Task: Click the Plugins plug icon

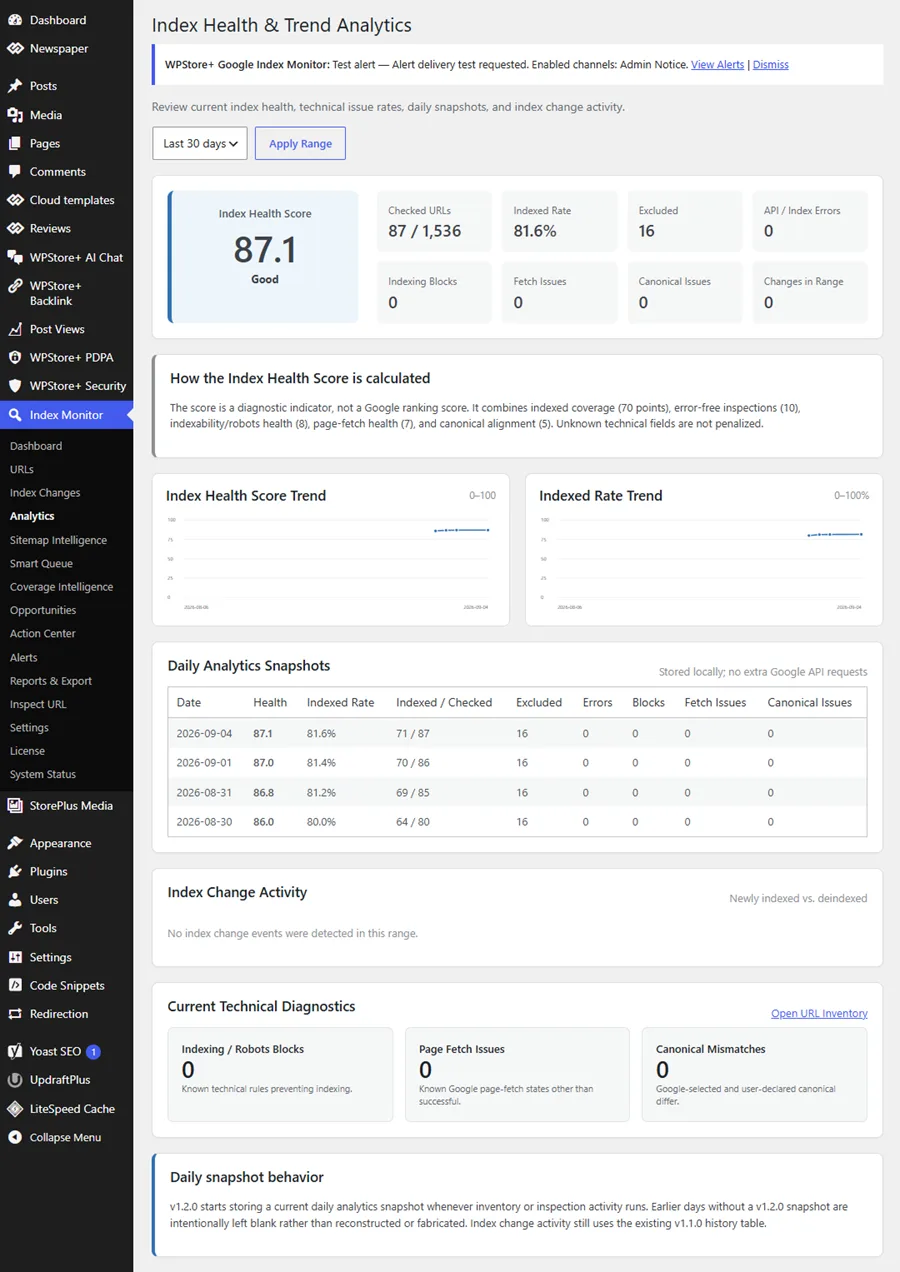Action: click(x=15, y=871)
